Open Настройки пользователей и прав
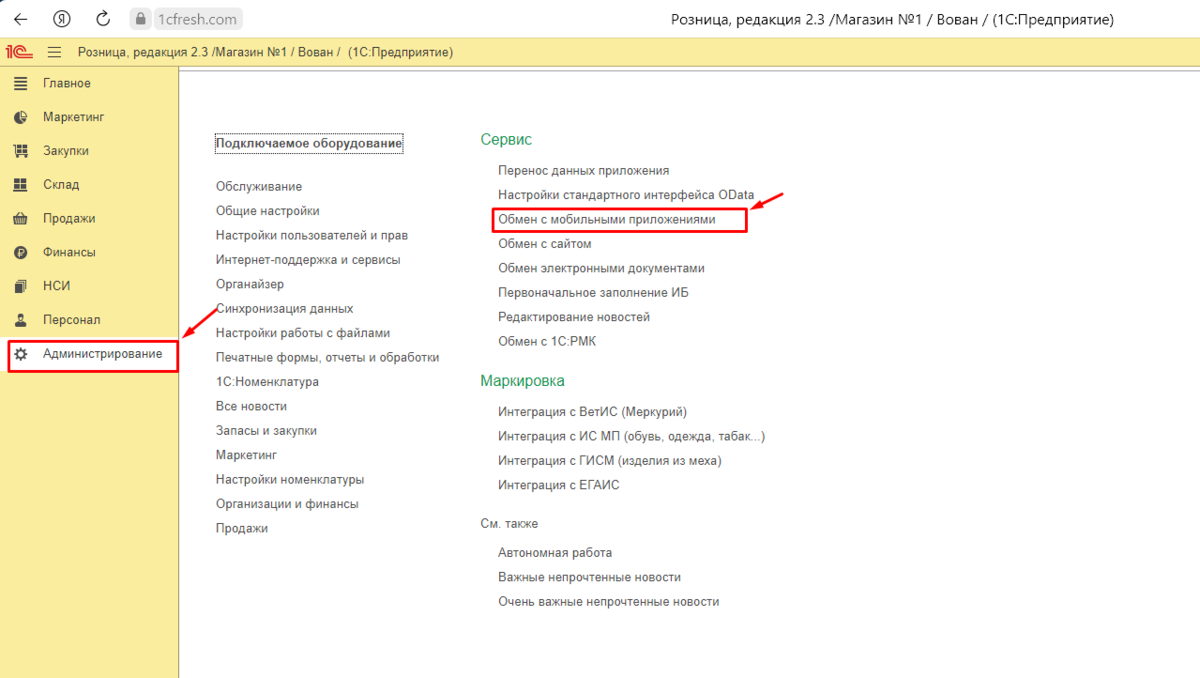 312,235
